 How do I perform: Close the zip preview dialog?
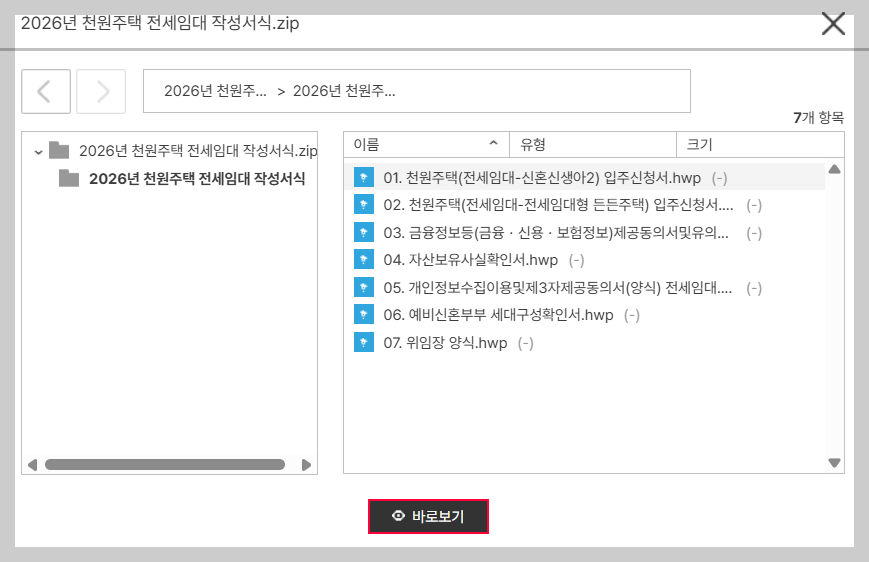(x=833, y=24)
